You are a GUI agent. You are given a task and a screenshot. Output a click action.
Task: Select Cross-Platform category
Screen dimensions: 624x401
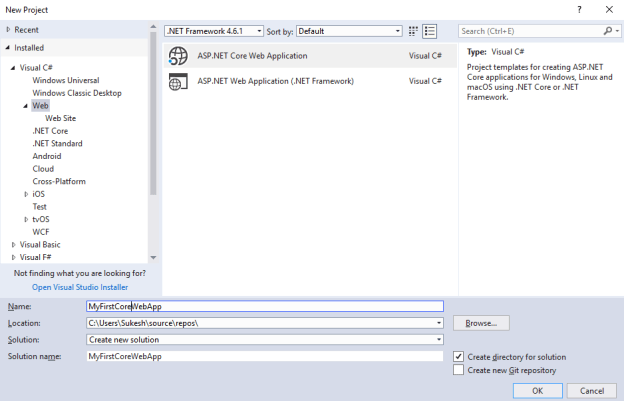[x=59, y=181]
